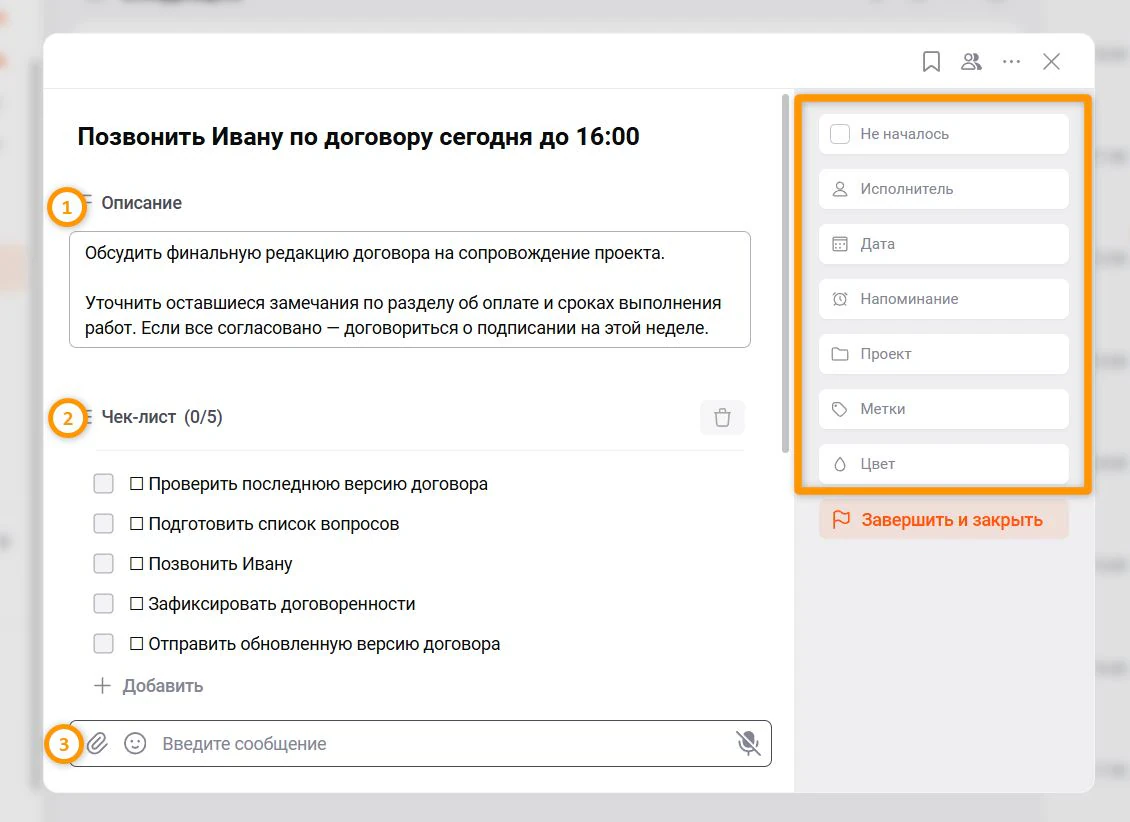This screenshot has height=822, width=1130.
Task: Open the emoji smiley picker
Action: click(x=135, y=743)
